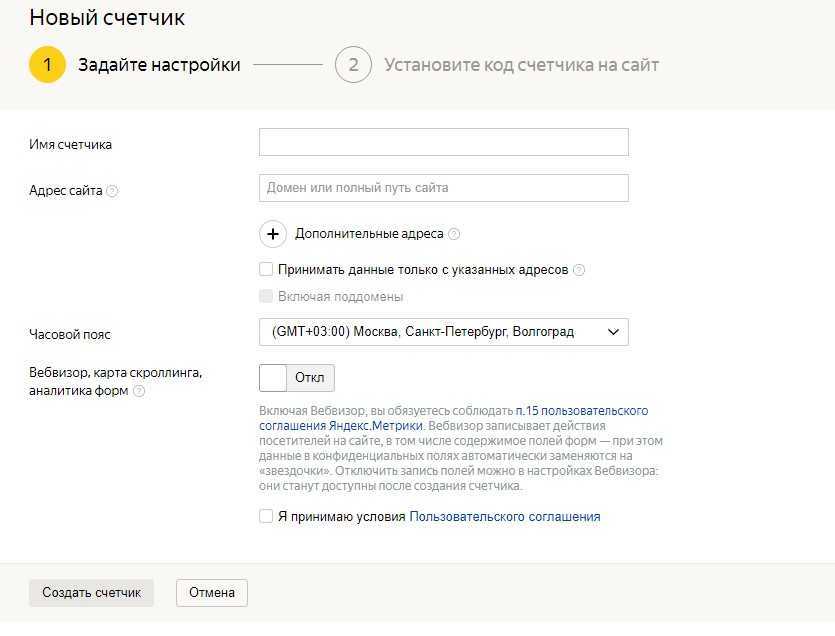Click the step 2 number circle
The width and height of the screenshot is (835, 636).
353,65
